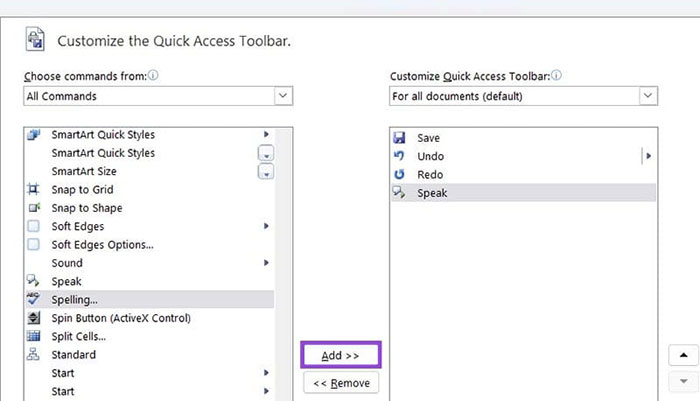This screenshot has width=700, height=401.
Task: Click the Soft Edges submenu arrow
Action: pyautogui.click(x=266, y=226)
